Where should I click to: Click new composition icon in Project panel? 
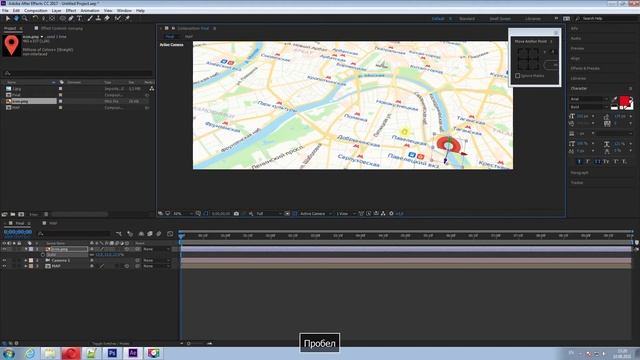click(x=21, y=214)
